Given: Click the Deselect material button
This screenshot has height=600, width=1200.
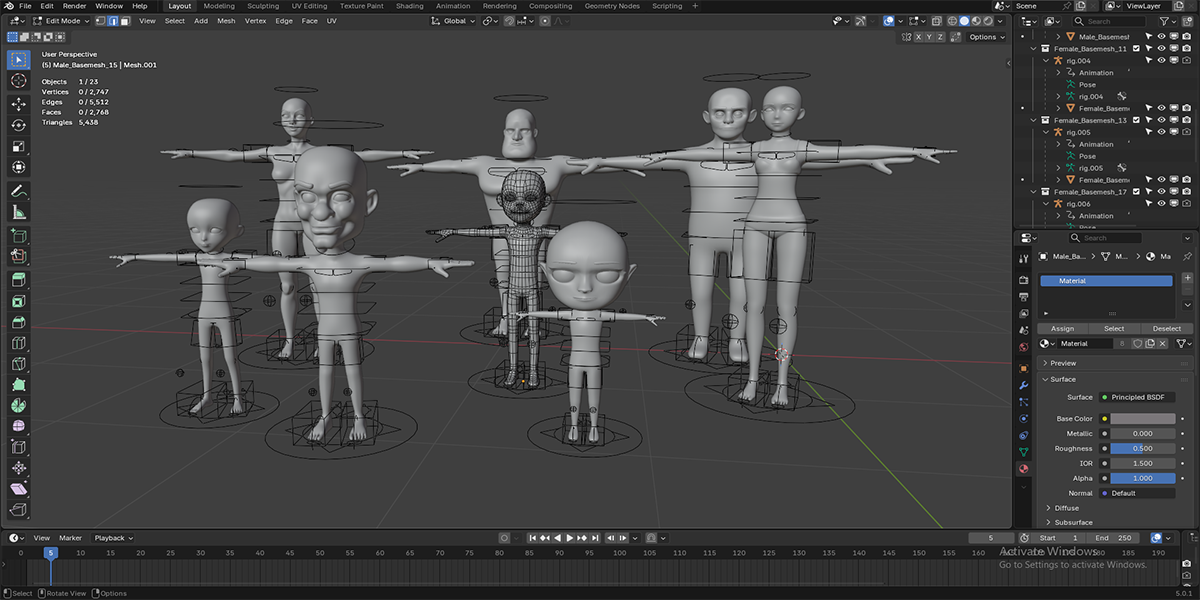Looking at the screenshot, I should [x=1167, y=328].
